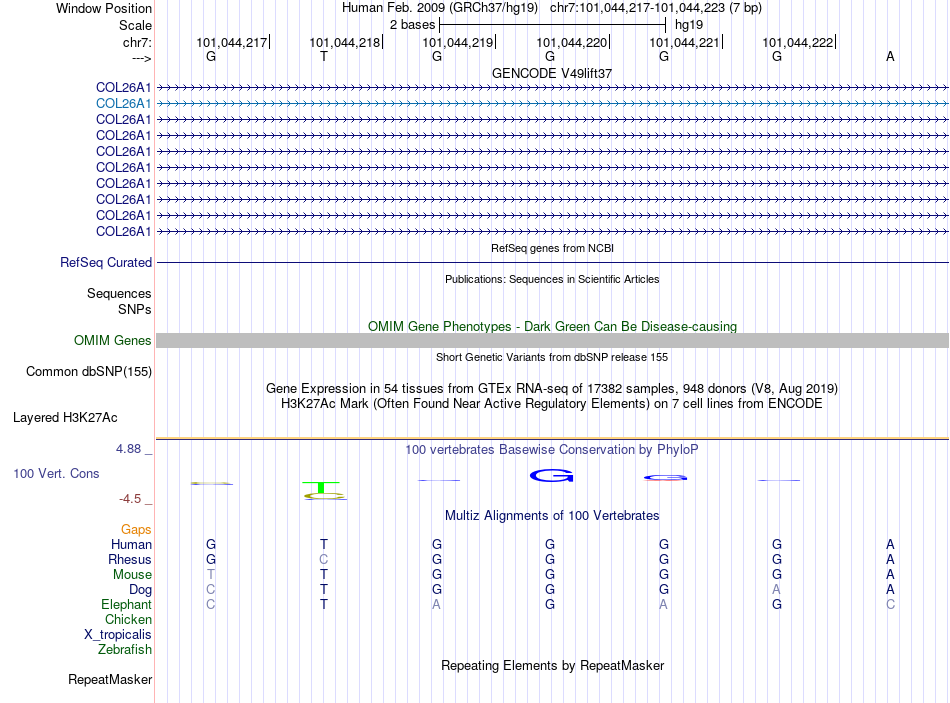Click the -4.5 lower scale value
Screen dimensions: 950x703
pos(130,499)
